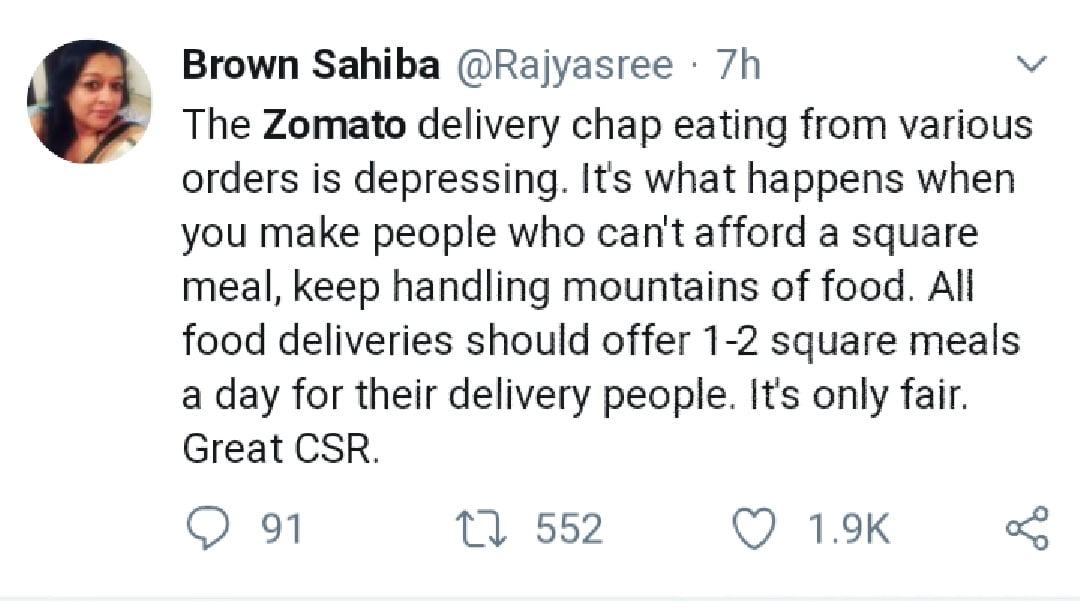Viewport: 1080px width, 611px height.
Task: Expand the tweet options chevron
Action: [x=1029, y=66]
